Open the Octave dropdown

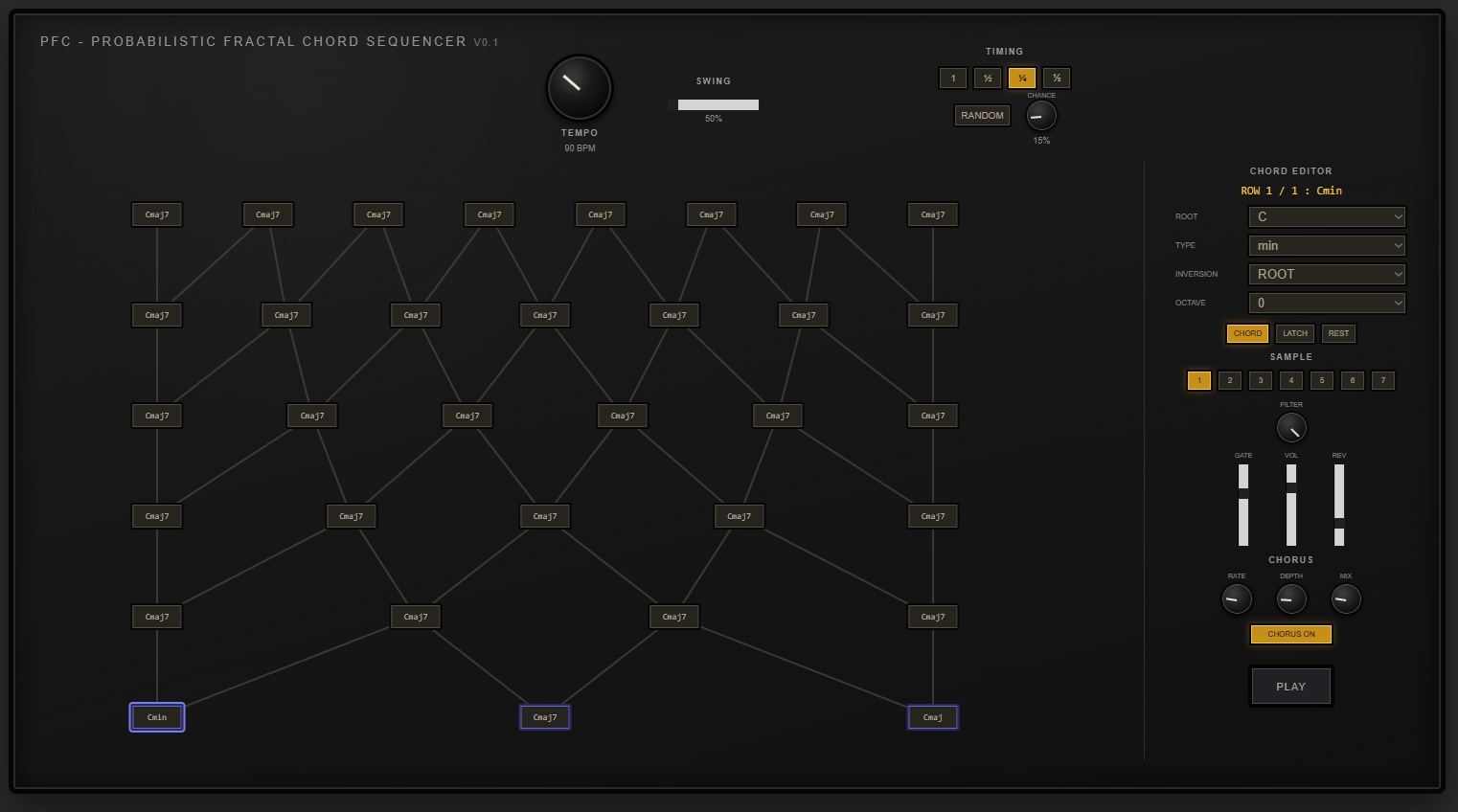pyautogui.click(x=1327, y=303)
